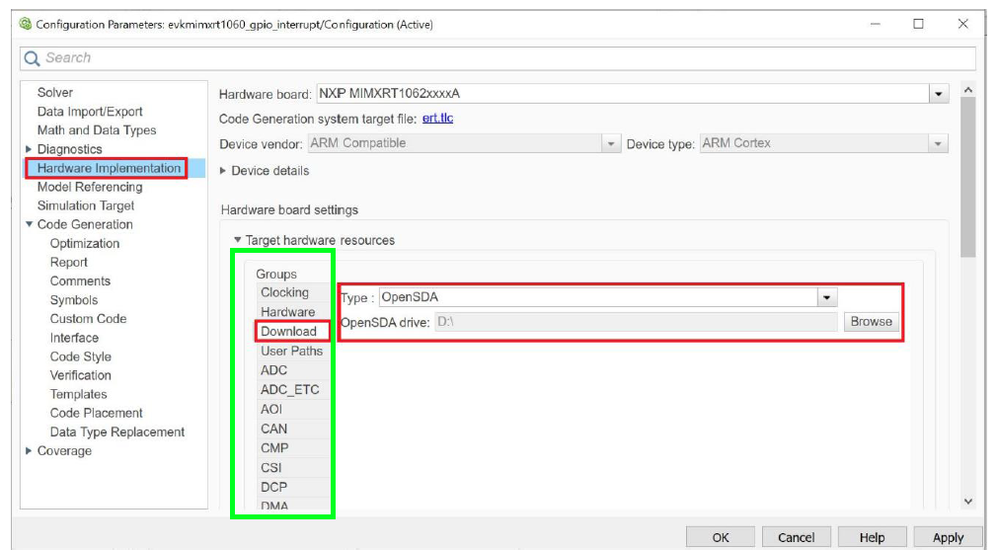The image size is (998, 558).
Task: Click the Simulink icon in title bar
Action: click(x=25, y=24)
